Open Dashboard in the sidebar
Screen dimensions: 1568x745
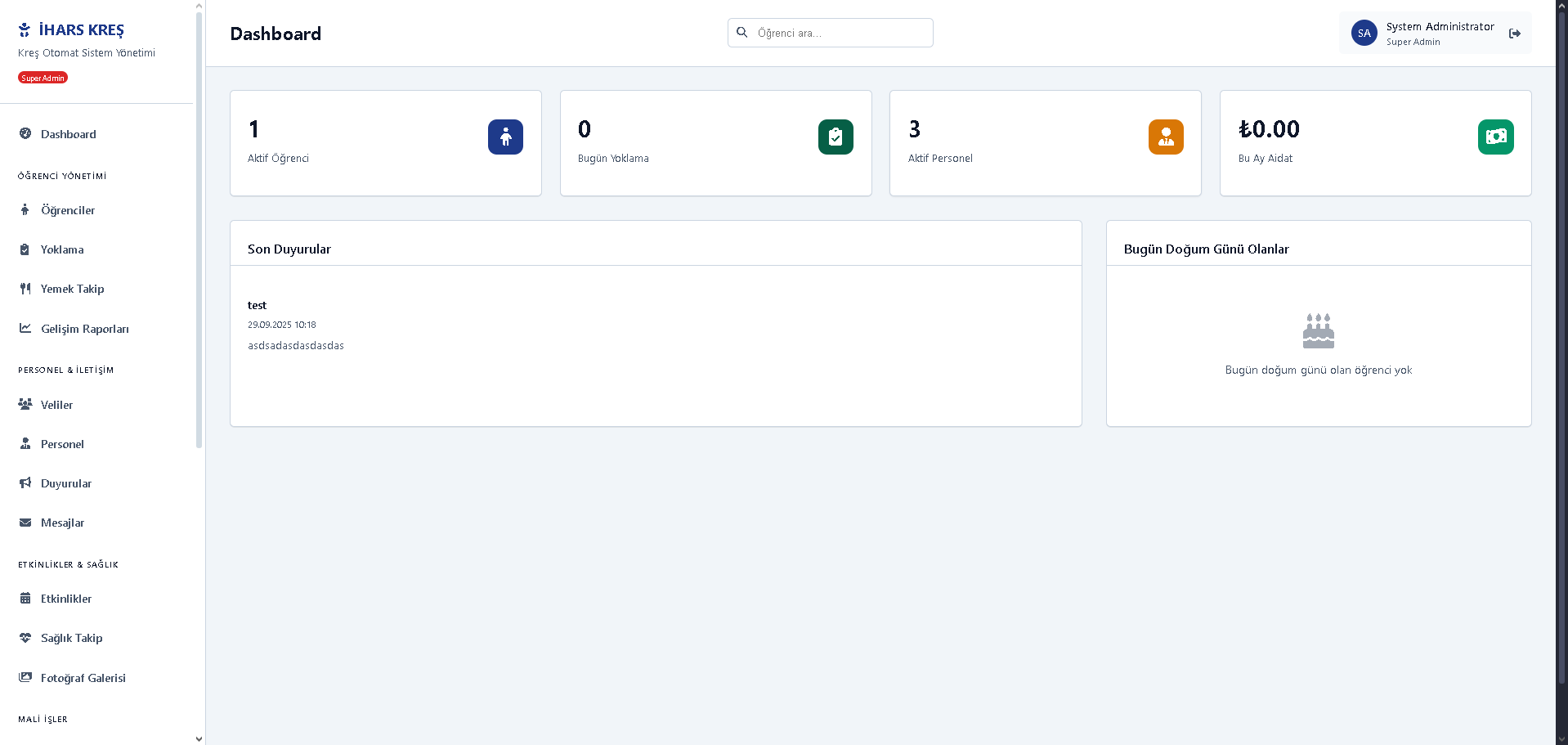coord(69,134)
